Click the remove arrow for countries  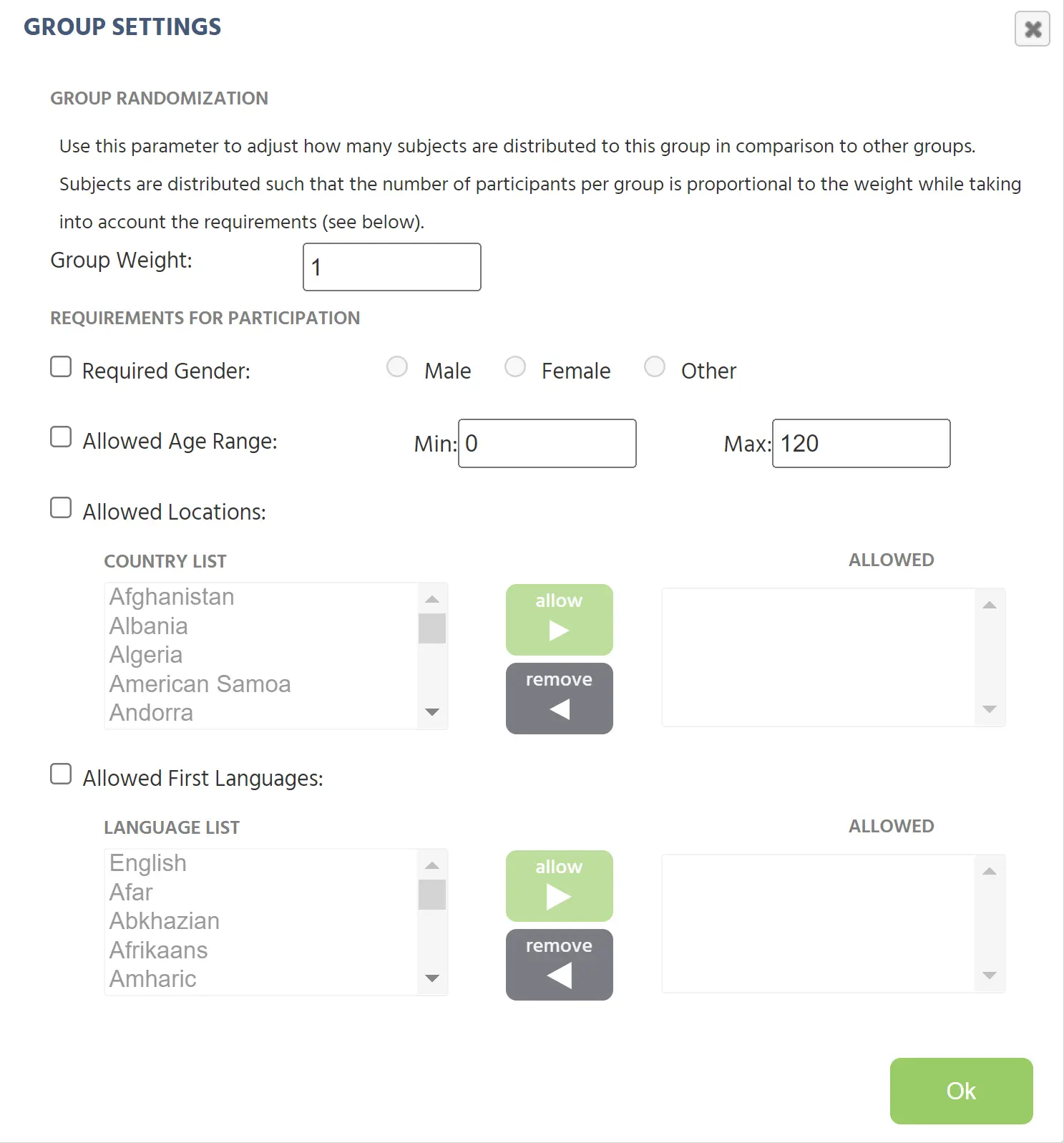pos(559,699)
